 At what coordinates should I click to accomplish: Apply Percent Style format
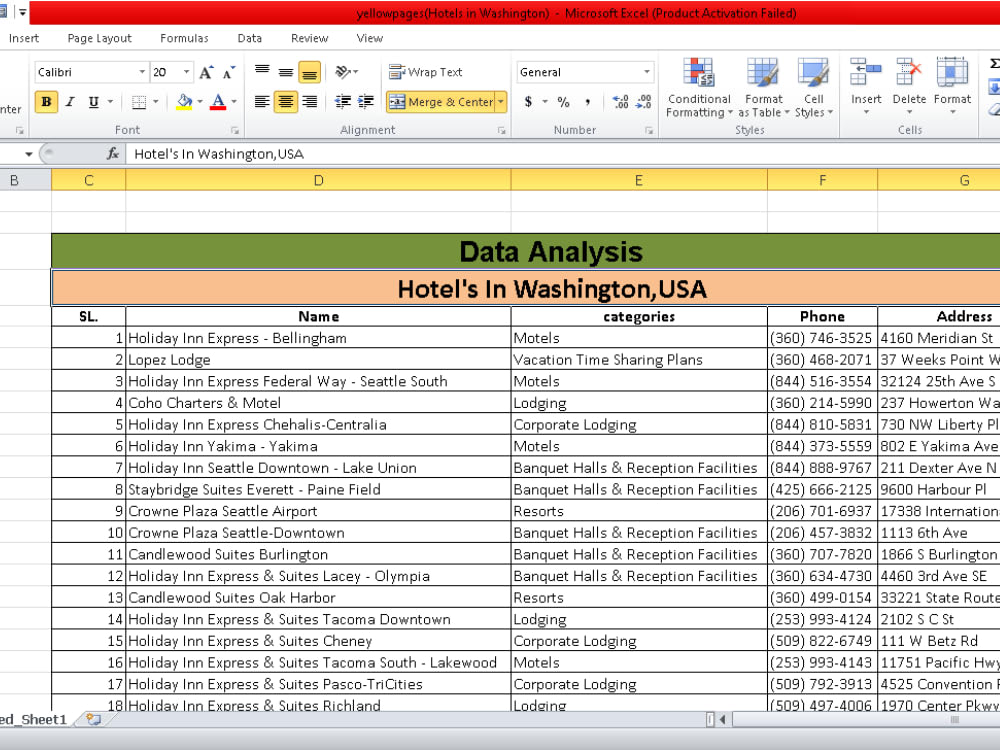click(x=563, y=101)
